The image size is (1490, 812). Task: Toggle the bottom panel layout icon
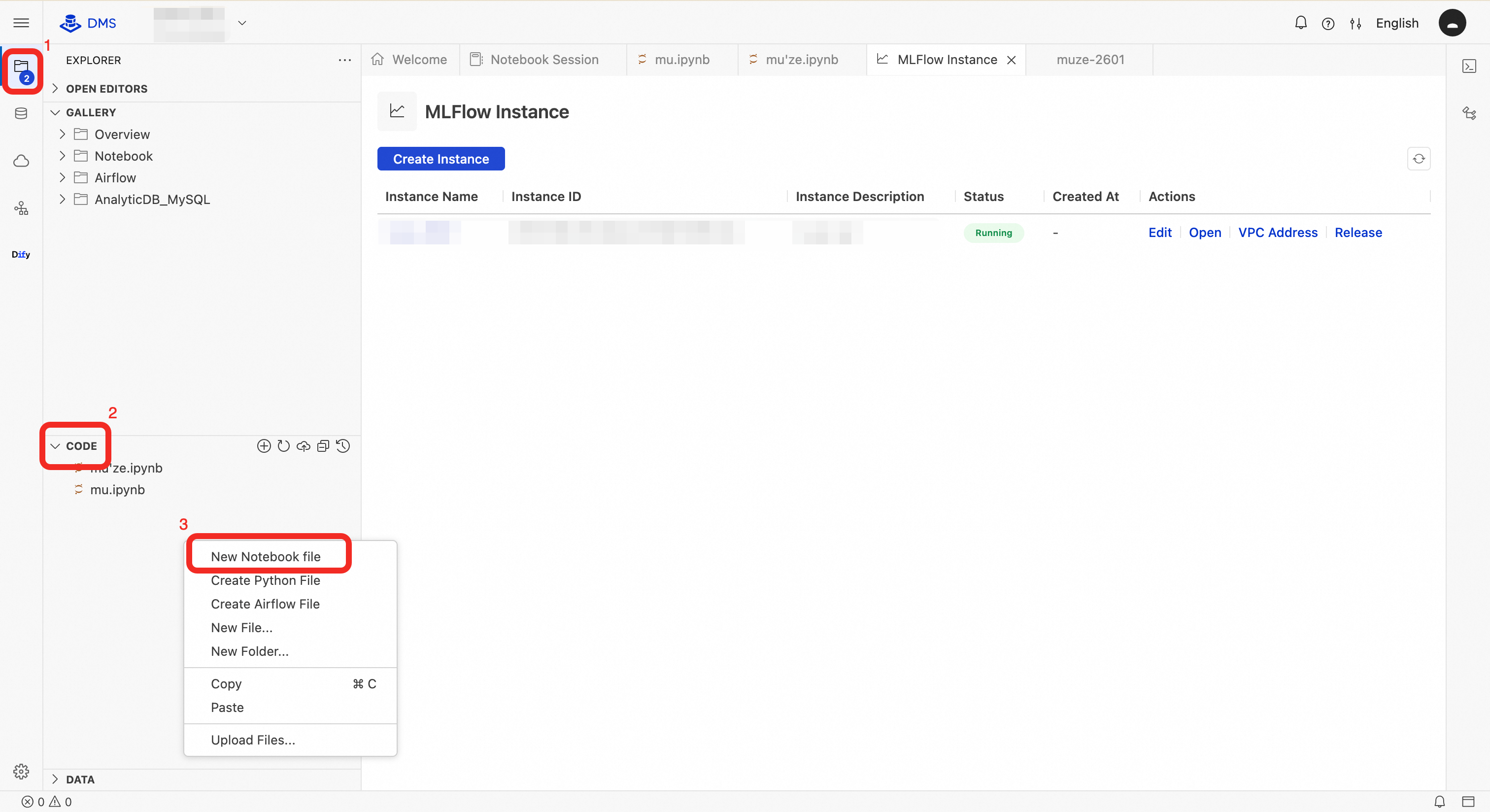1468,802
